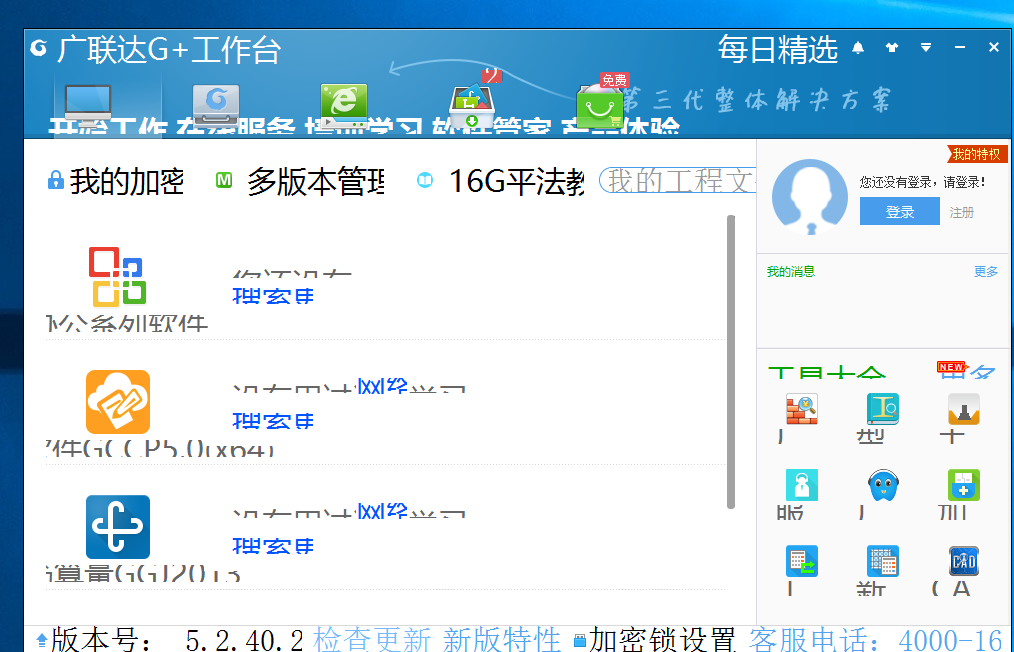Open notifications bell in title bar
The height and width of the screenshot is (652, 1014).
click(x=858, y=48)
